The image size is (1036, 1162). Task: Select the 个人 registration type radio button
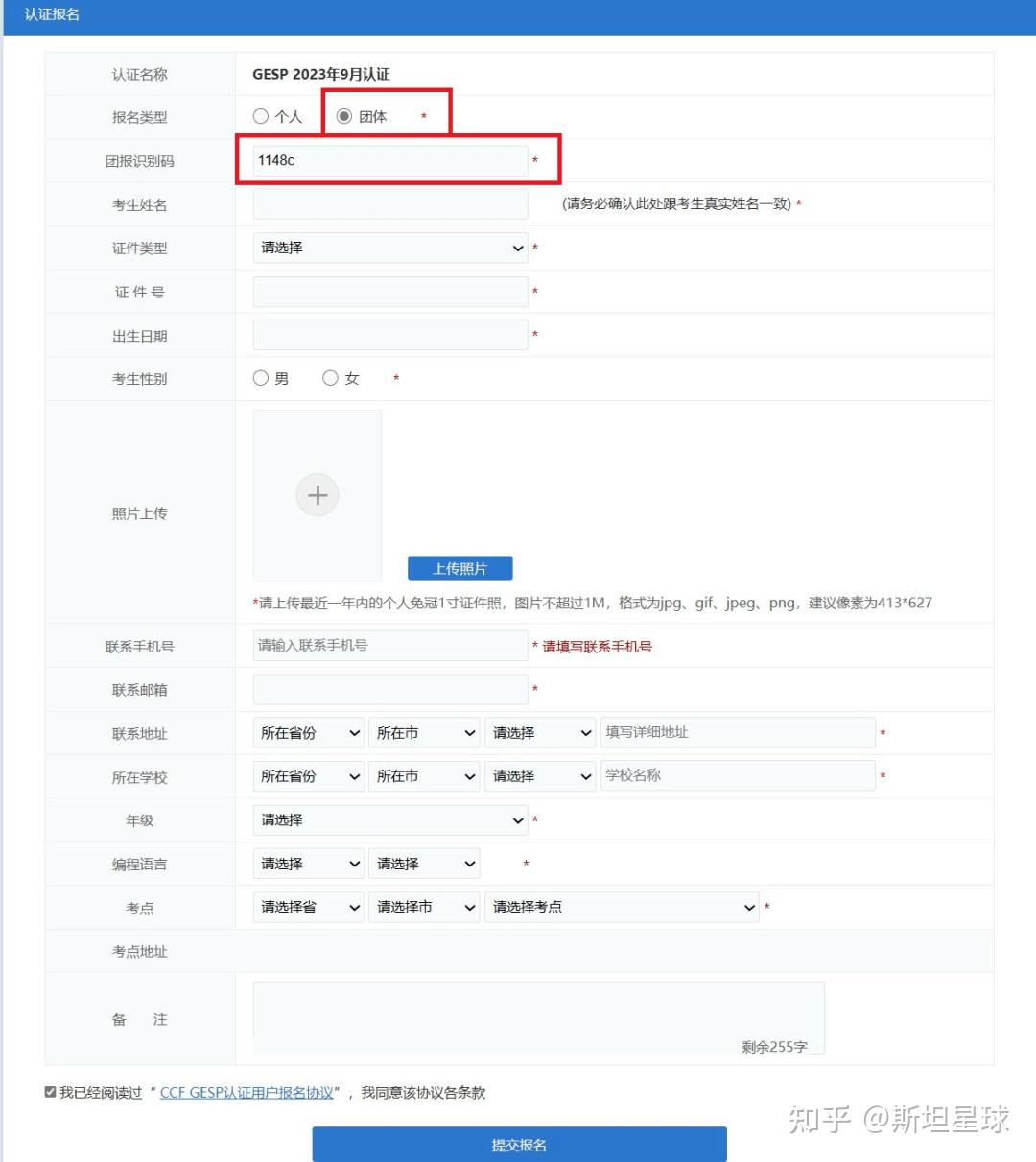[260, 116]
